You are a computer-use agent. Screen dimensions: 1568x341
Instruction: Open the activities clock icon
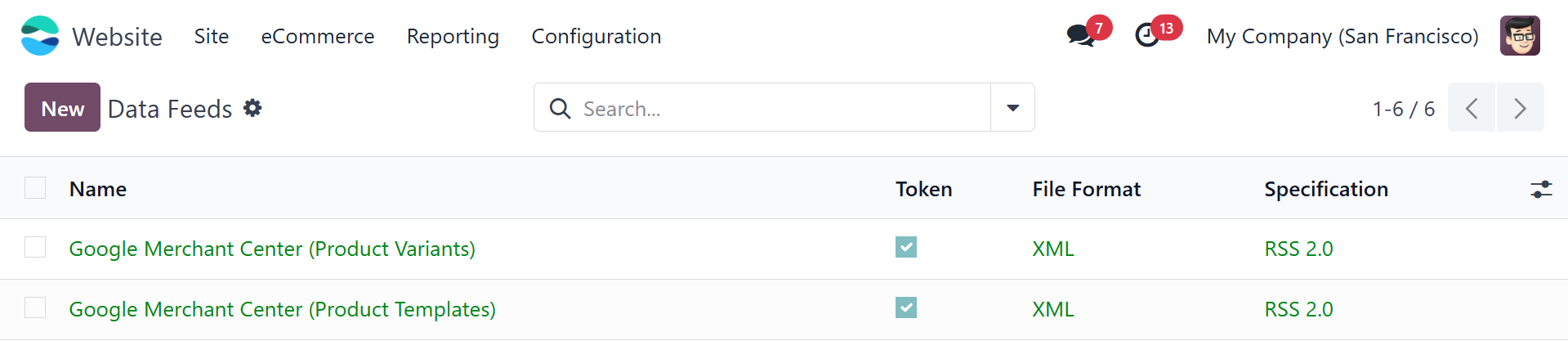(x=1147, y=35)
